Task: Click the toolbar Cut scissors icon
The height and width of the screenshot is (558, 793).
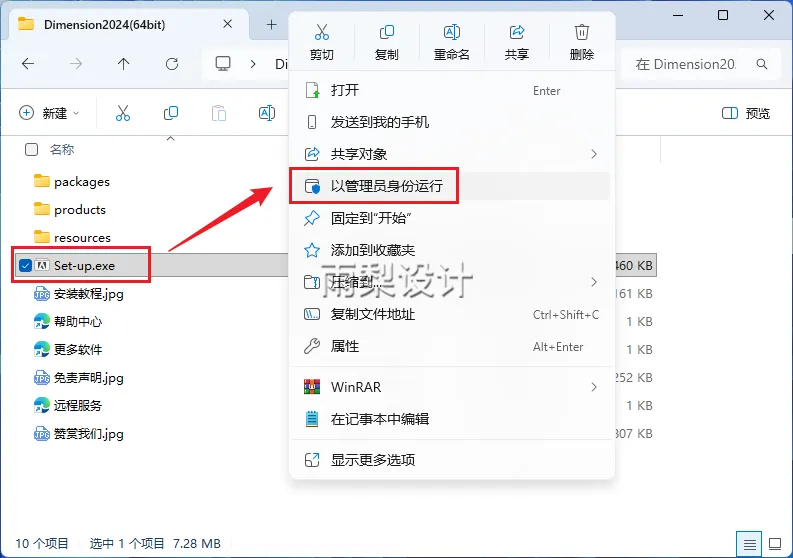Action: tap(123, 113)
